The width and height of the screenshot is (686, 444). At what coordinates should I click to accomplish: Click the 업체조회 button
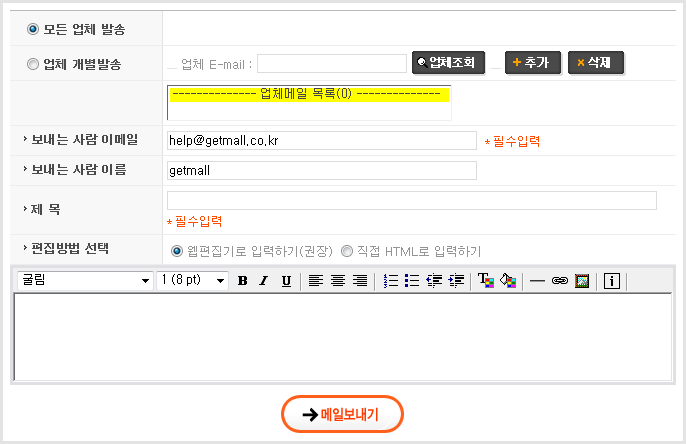449,63
